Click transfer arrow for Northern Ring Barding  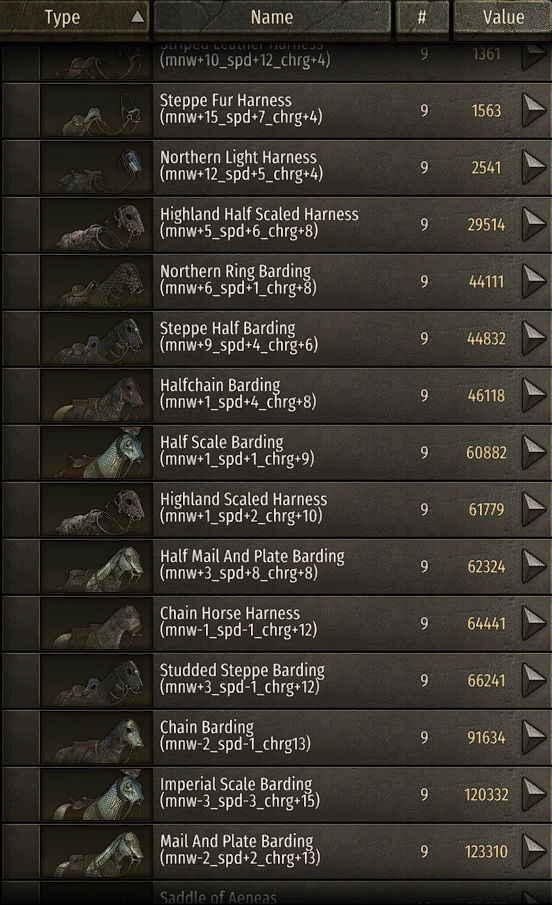point(534,281)
